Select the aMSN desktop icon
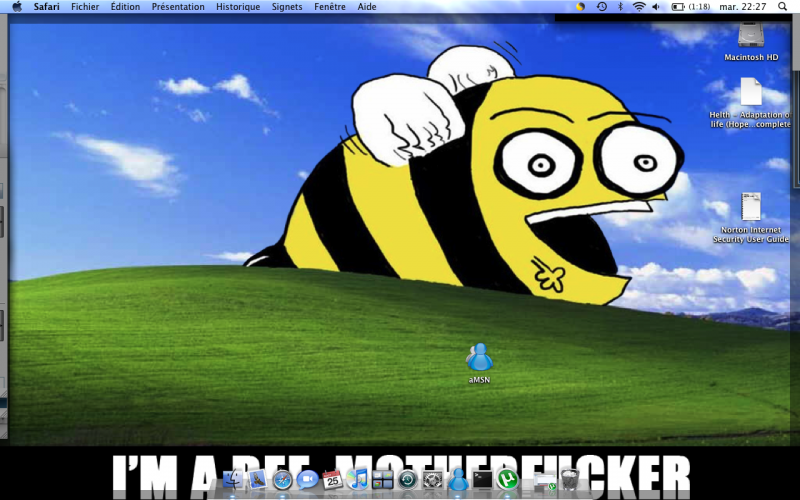The height and width of the screenshot is (500, 800). 479,357
